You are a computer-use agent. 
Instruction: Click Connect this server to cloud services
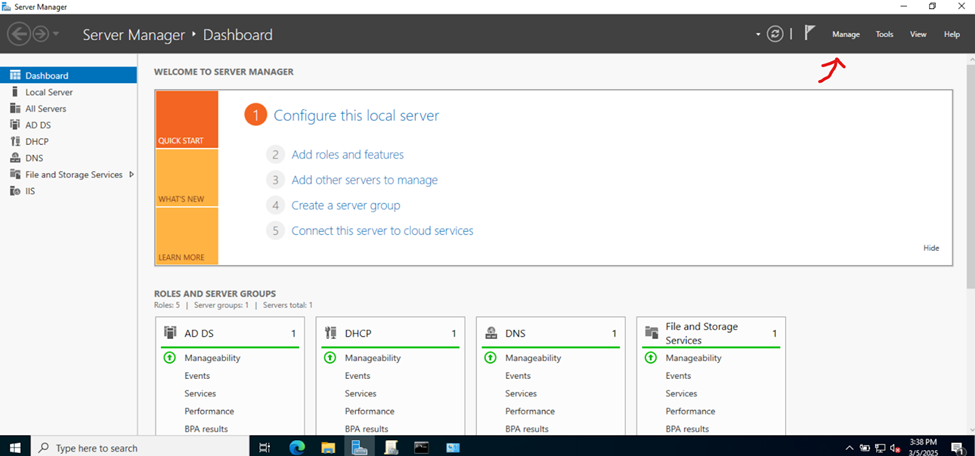tap(382, 231)
